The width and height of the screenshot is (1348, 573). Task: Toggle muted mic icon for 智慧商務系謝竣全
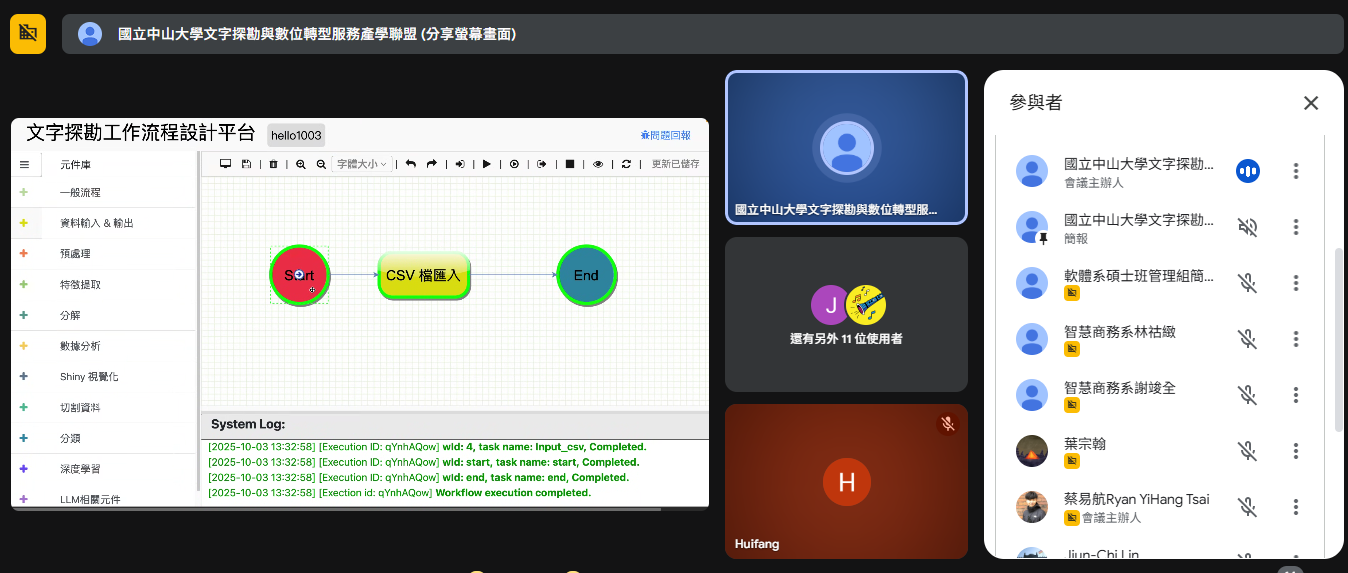click(1247, 395)
